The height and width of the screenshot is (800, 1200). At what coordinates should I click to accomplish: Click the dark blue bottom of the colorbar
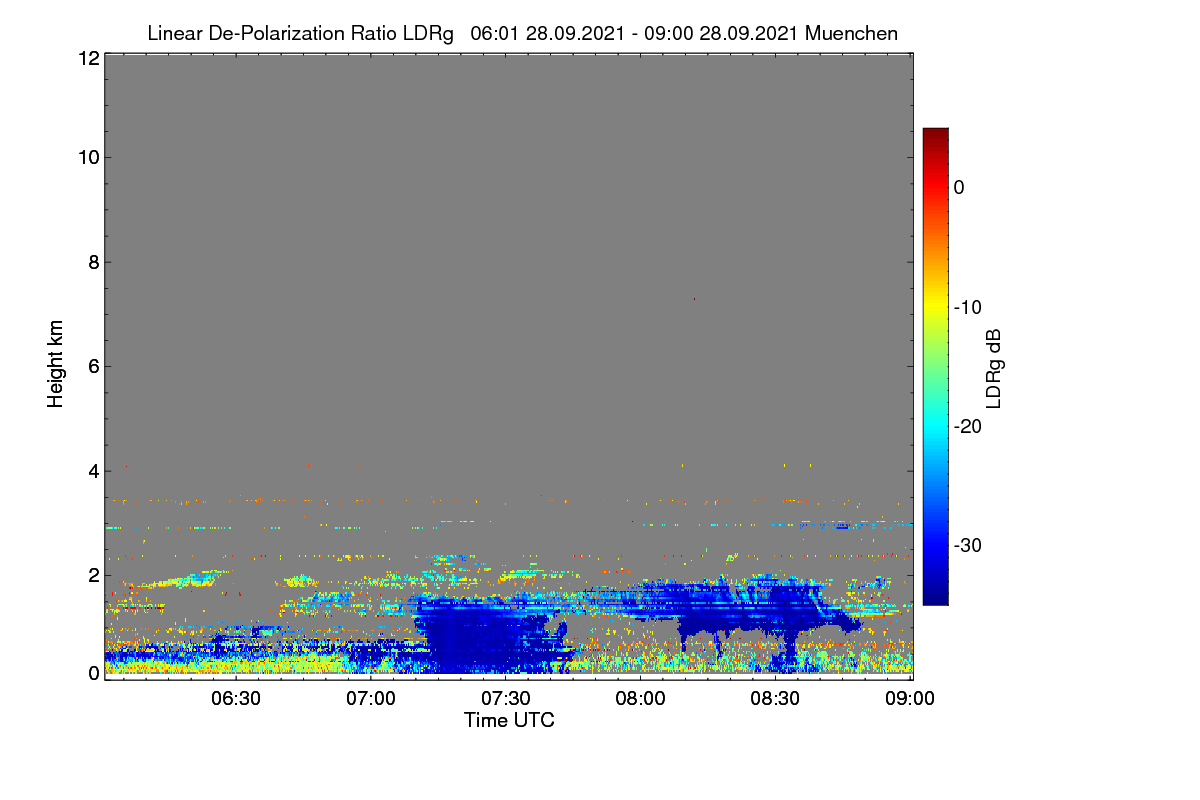click(x=935, y=597)
